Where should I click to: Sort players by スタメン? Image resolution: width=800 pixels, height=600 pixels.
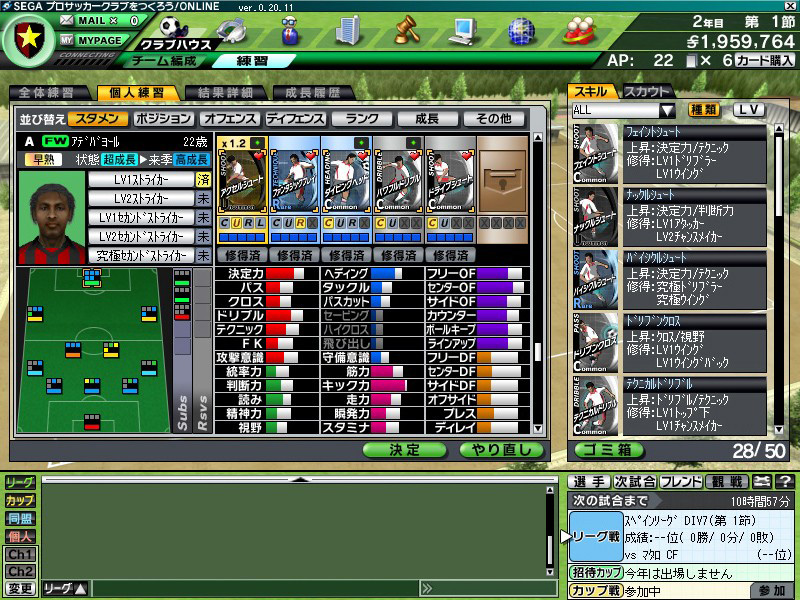97,119
